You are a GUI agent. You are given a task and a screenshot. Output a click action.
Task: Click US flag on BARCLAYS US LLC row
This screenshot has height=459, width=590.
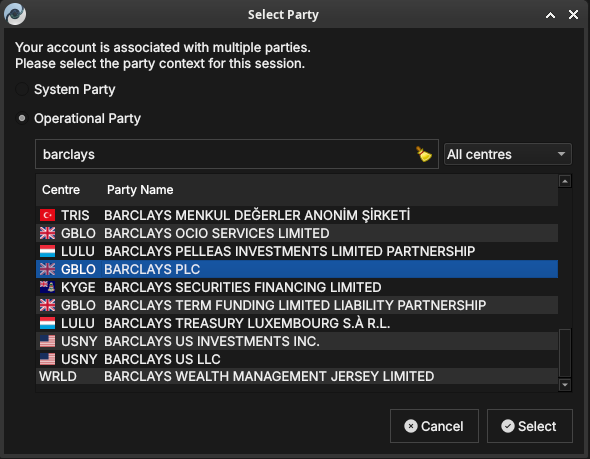pyautogui.click(x=47, y=359)
